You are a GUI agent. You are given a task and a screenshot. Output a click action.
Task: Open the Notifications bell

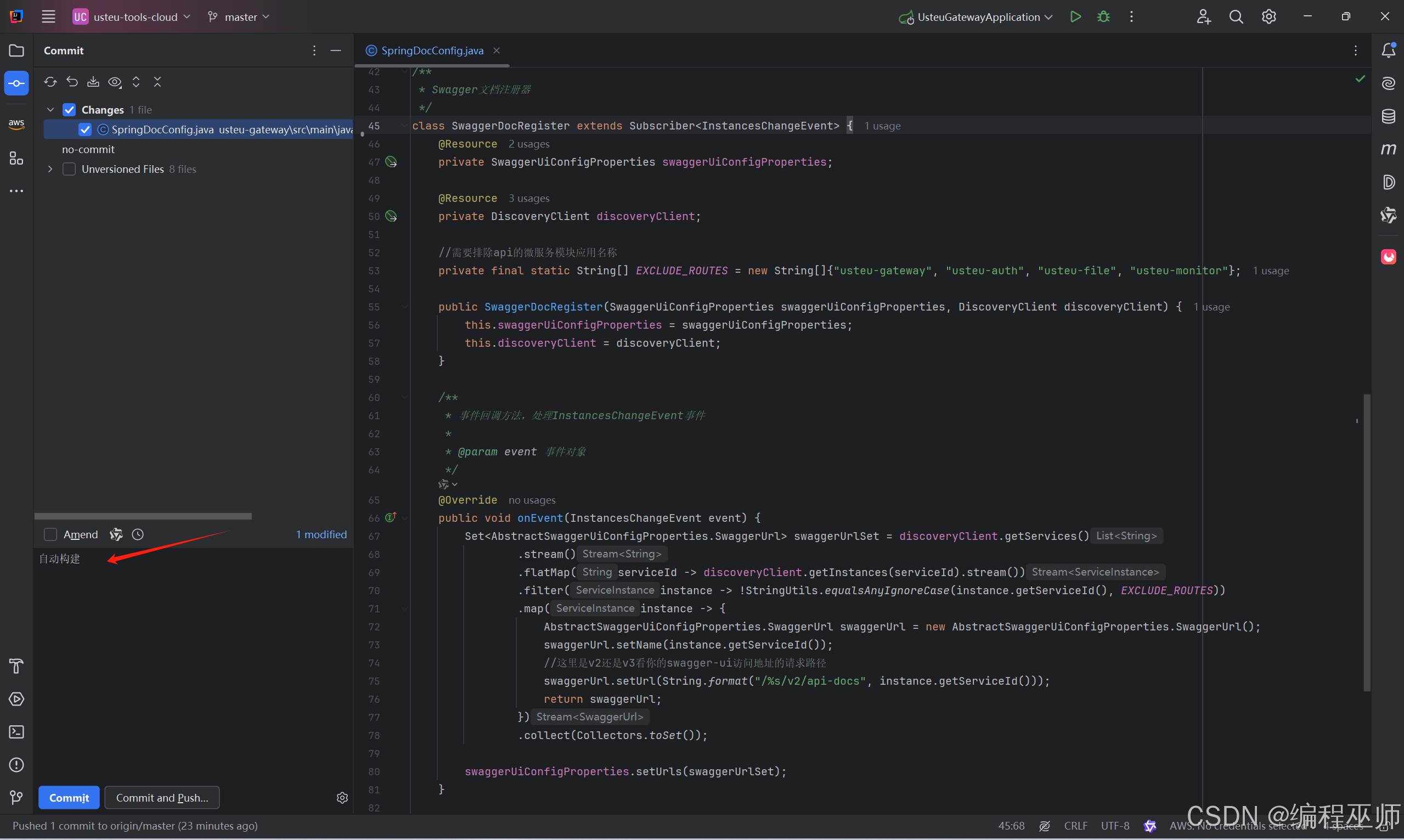click(x=1388, y=50)
